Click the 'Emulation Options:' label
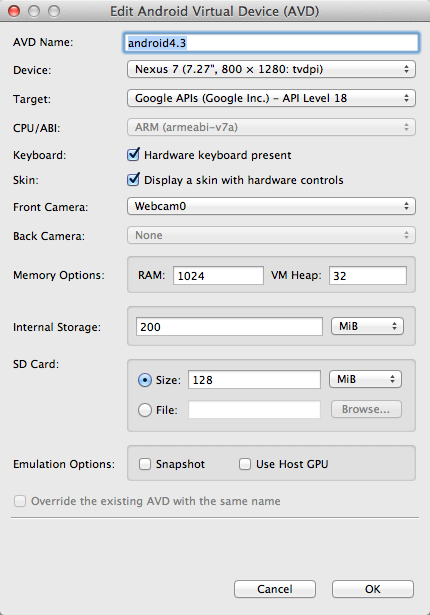 click(64, 464)
